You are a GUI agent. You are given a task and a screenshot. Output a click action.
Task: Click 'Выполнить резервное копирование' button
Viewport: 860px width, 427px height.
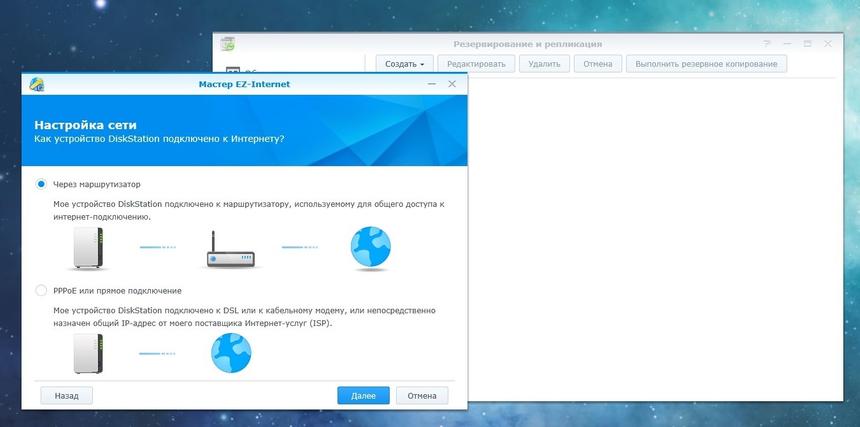tap(706, 64)
